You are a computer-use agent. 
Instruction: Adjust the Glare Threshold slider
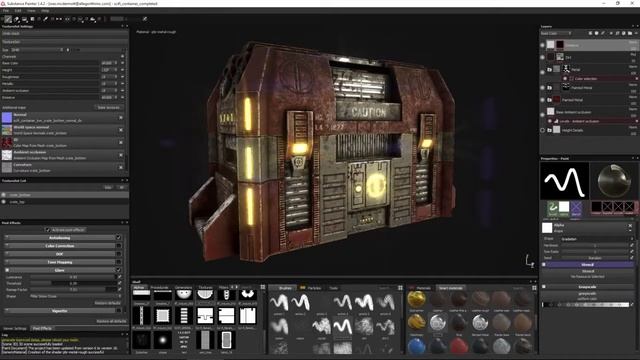coord(73,283)
